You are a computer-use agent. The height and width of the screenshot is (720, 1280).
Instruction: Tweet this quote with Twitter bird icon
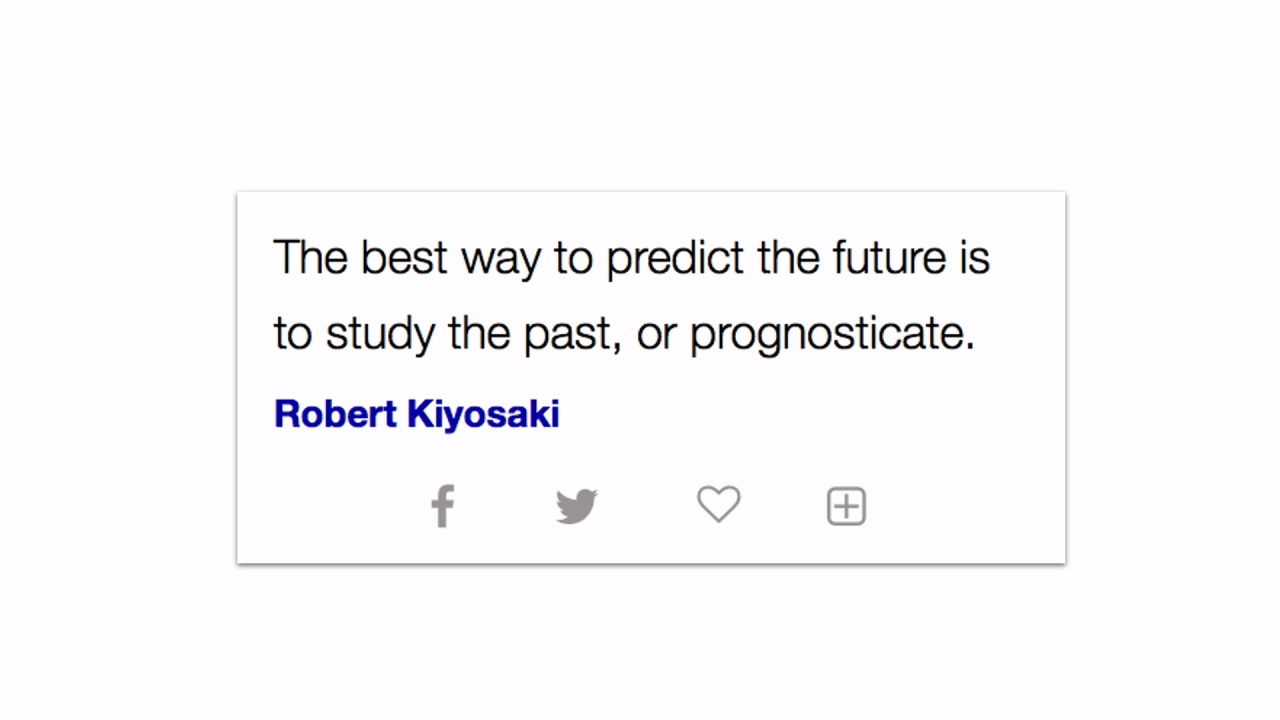point(577,506)
